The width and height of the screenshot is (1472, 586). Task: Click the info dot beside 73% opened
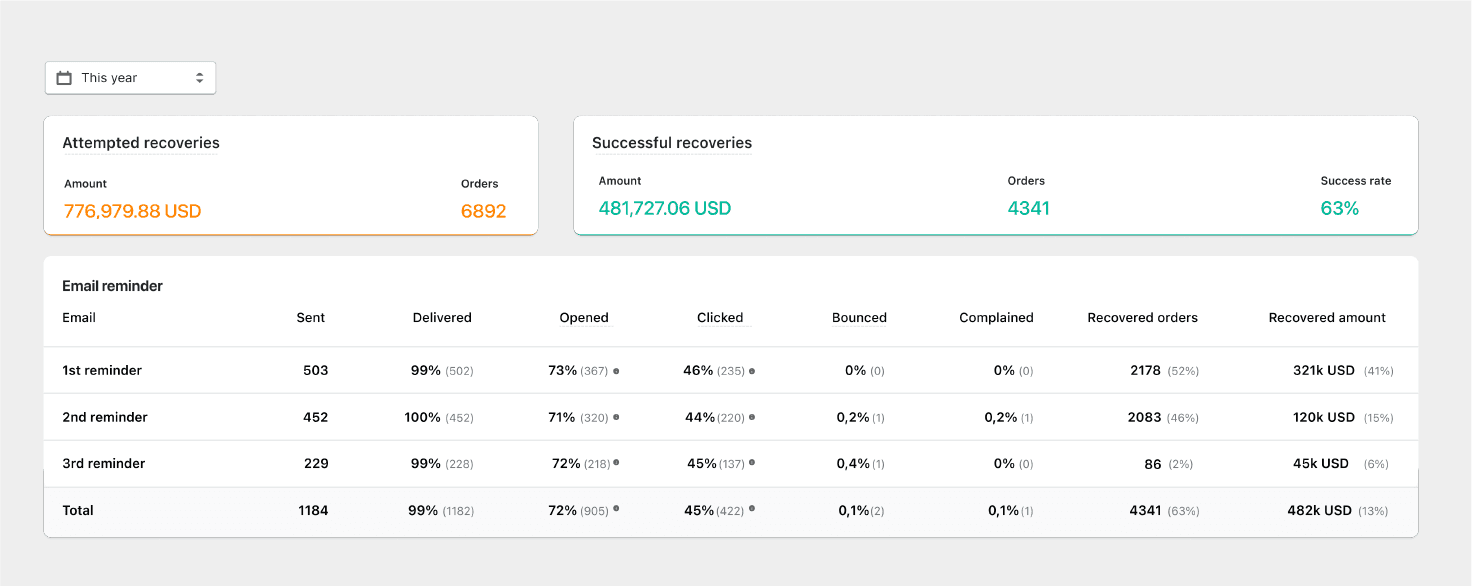pyautogui.click(x=616, y=371)
